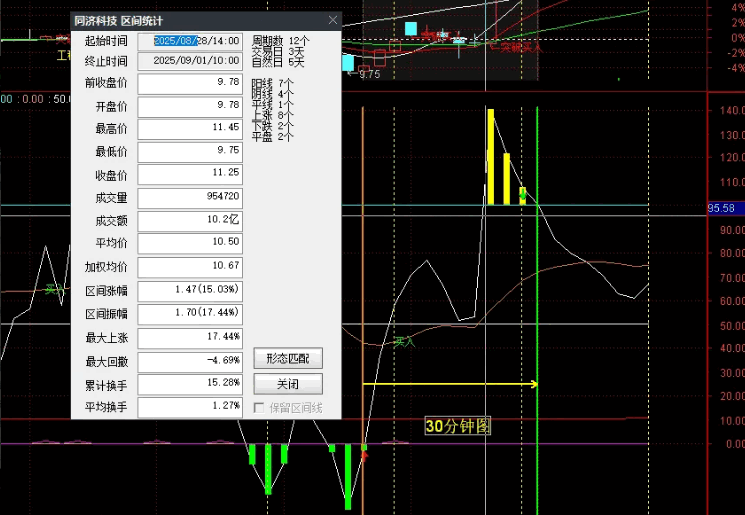
Task: Select the 最大上涨 value 17.44%
Action: 190,338
